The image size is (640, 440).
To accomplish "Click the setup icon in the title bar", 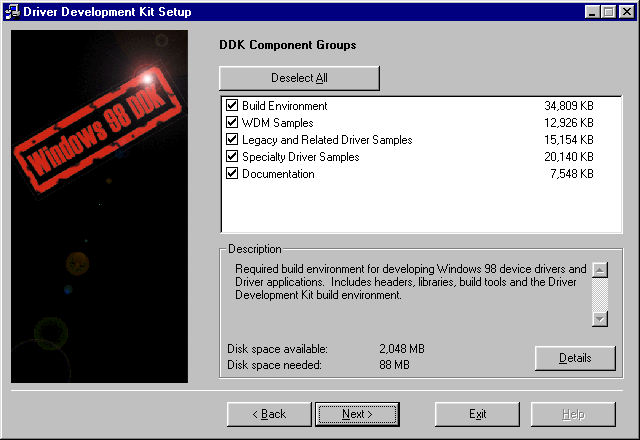I will 12,11.
